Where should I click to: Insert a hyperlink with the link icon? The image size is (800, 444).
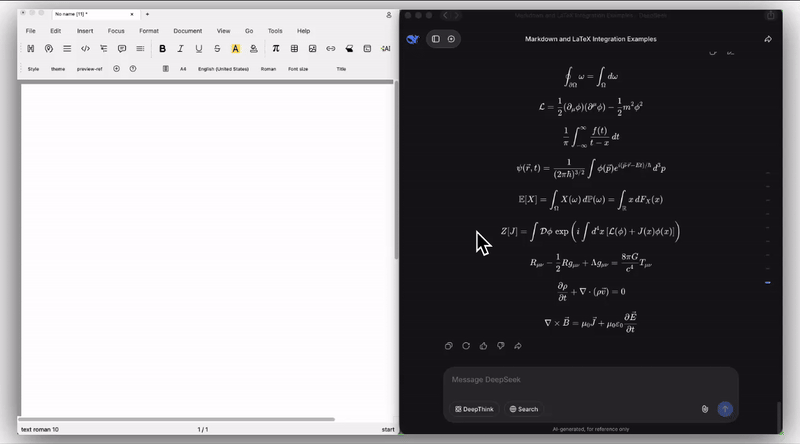point(331,48)
